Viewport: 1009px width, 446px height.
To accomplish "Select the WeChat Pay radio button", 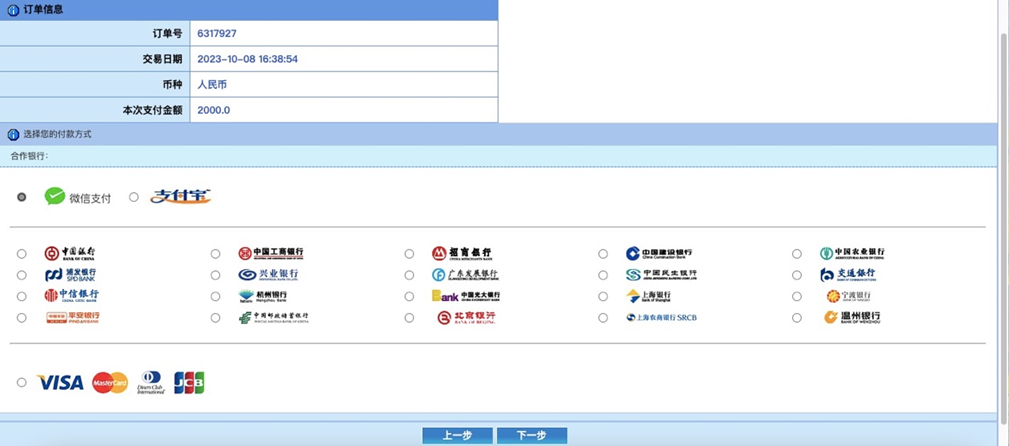I will click(x=22, y=197).
